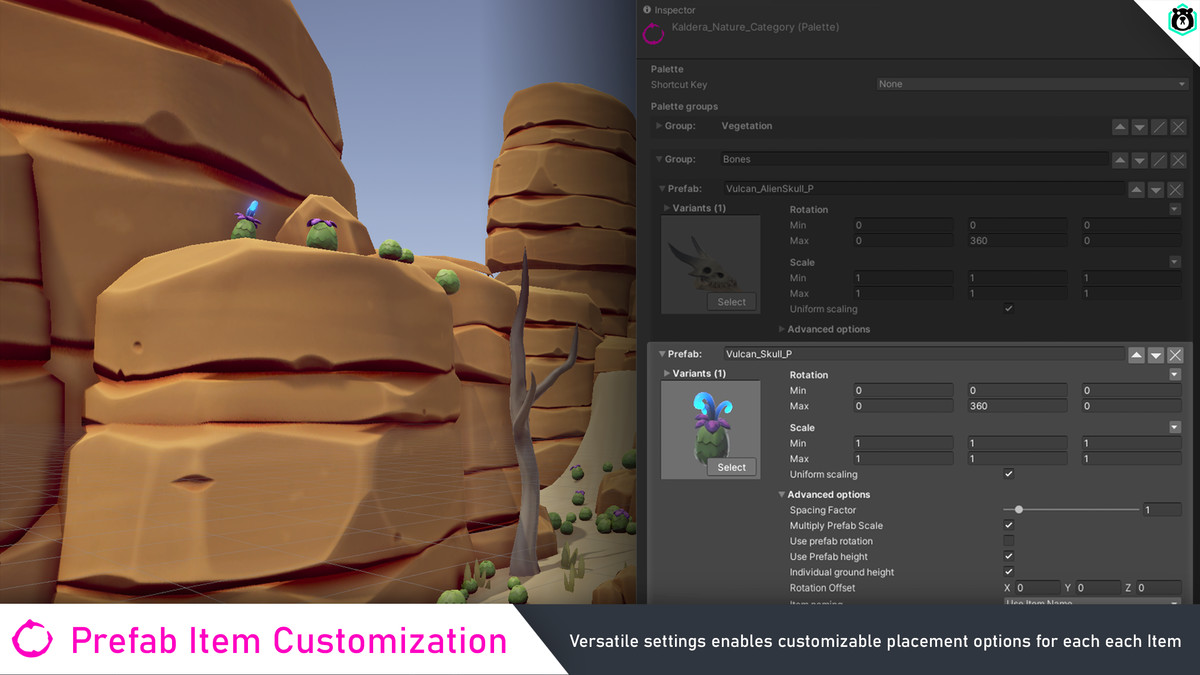Click the alien skull preview thumbnail
1200x675 pixels.
click(x=711, y=265)
